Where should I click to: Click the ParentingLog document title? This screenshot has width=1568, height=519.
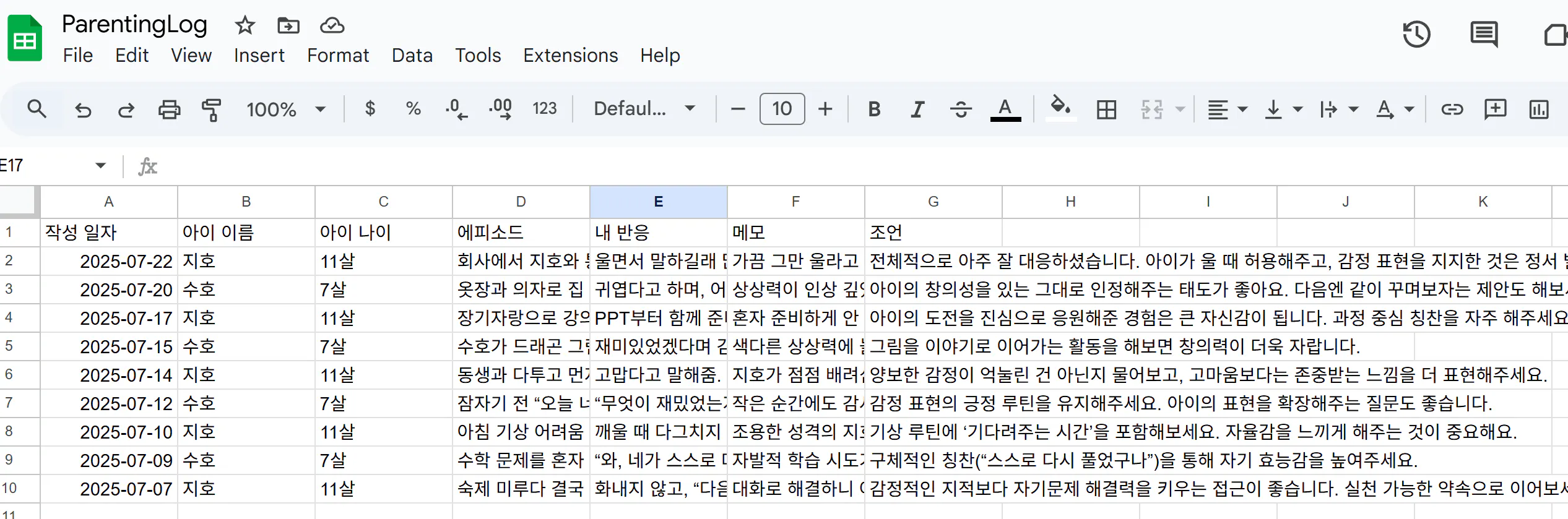coord(134,25)
